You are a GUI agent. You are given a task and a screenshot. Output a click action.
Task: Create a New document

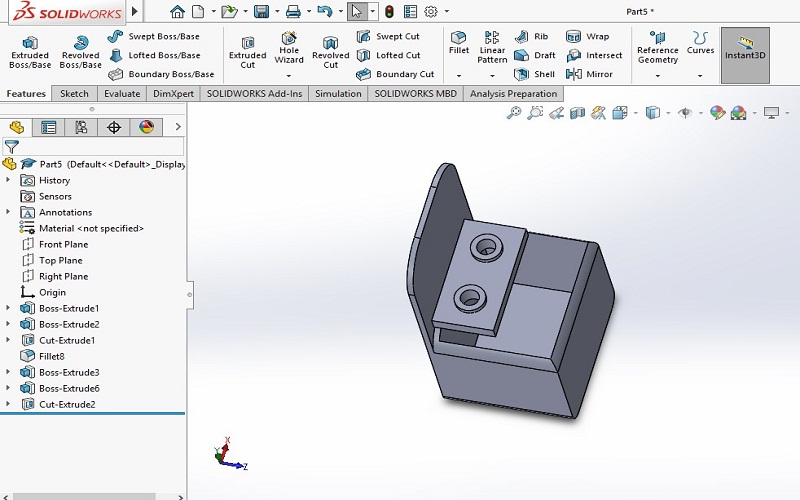click(198, 11)
